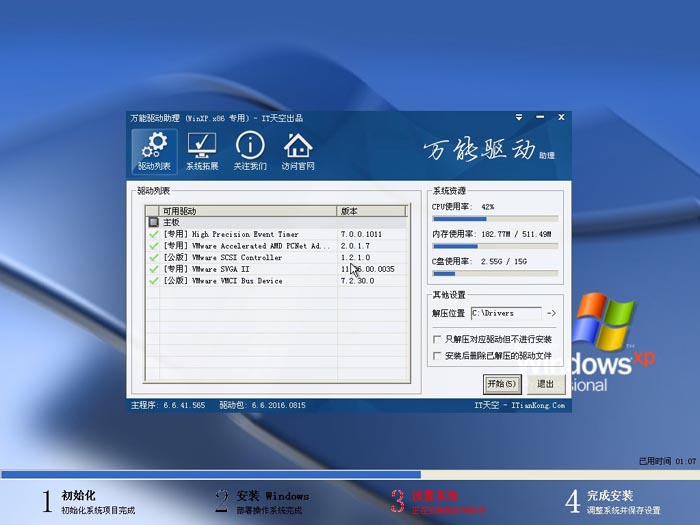700x525 pixels.
Task: Open the 系统拓展 system extension icon
Action: 202,150
